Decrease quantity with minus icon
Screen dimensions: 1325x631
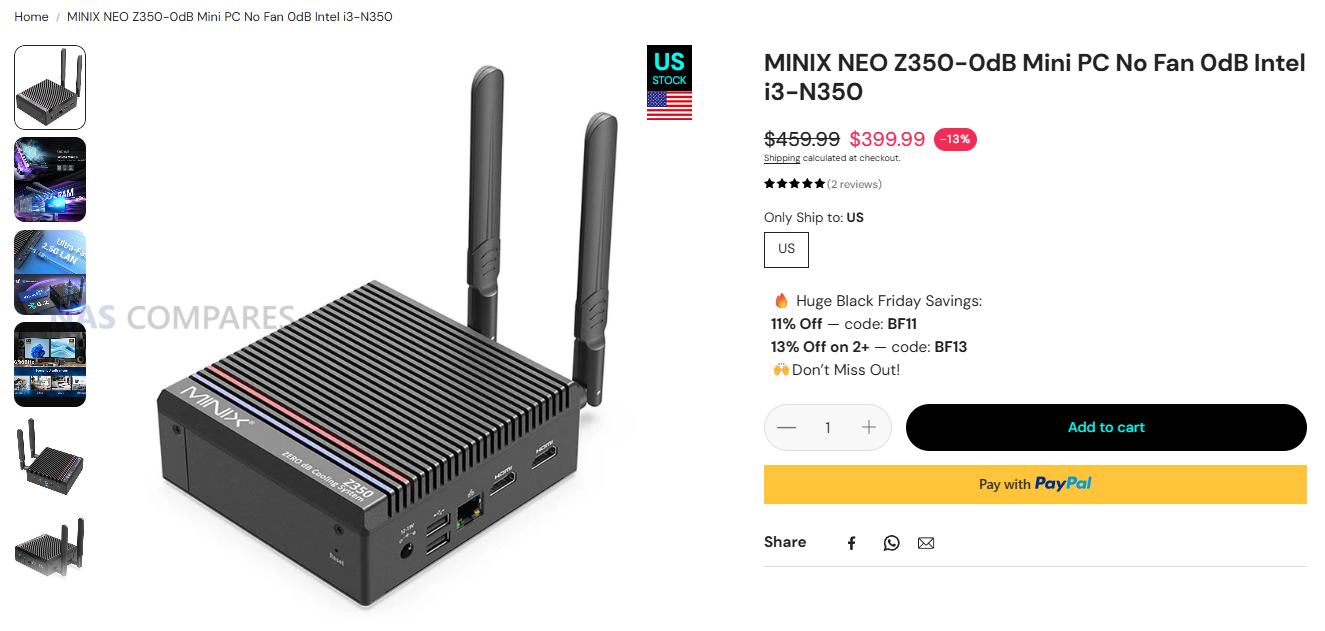click(786, 428)
